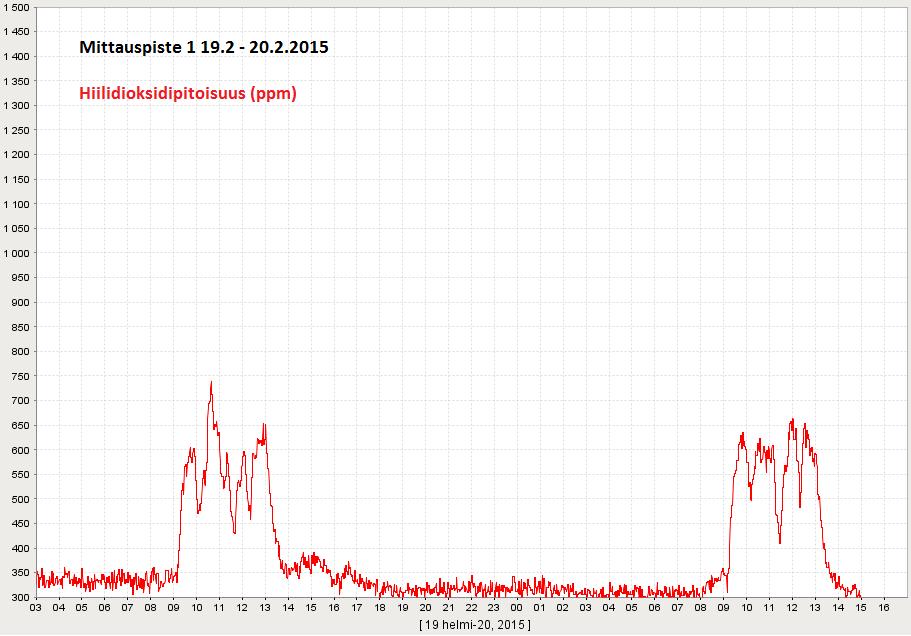The height and width of the screenshot is (636, 911).
Task: Pick the x-axis hour label "20"
Action: tap(425, 608)
